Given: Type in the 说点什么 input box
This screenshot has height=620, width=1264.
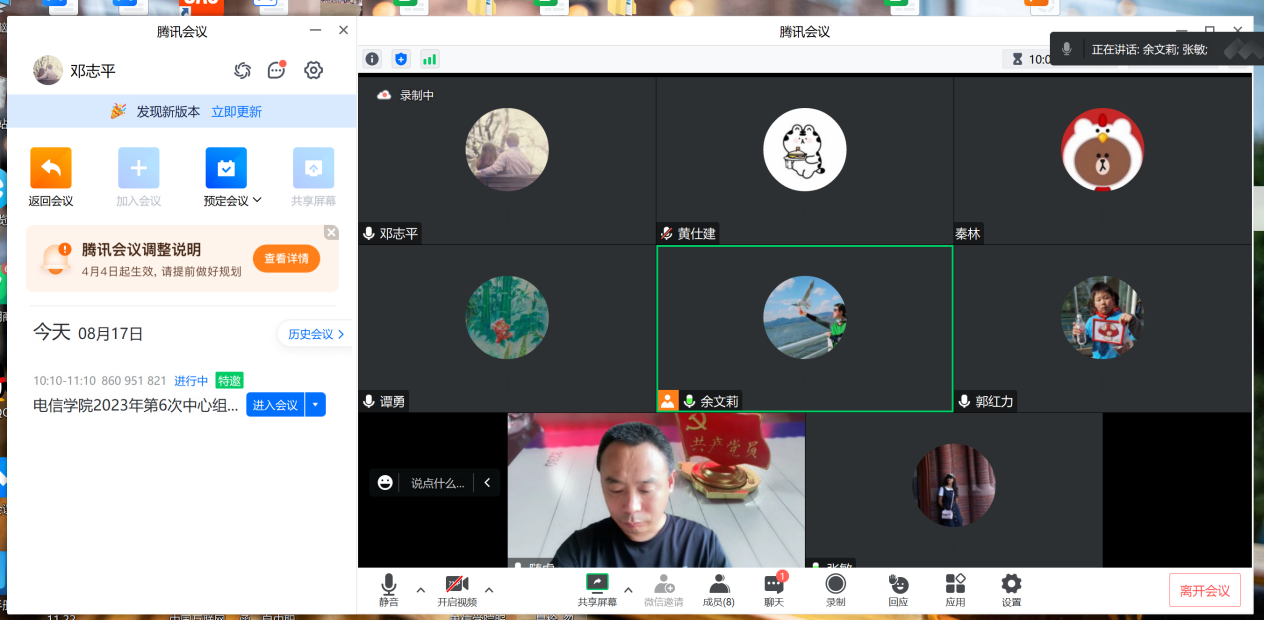Looking at the screenshot, I should tap(437, 483).
